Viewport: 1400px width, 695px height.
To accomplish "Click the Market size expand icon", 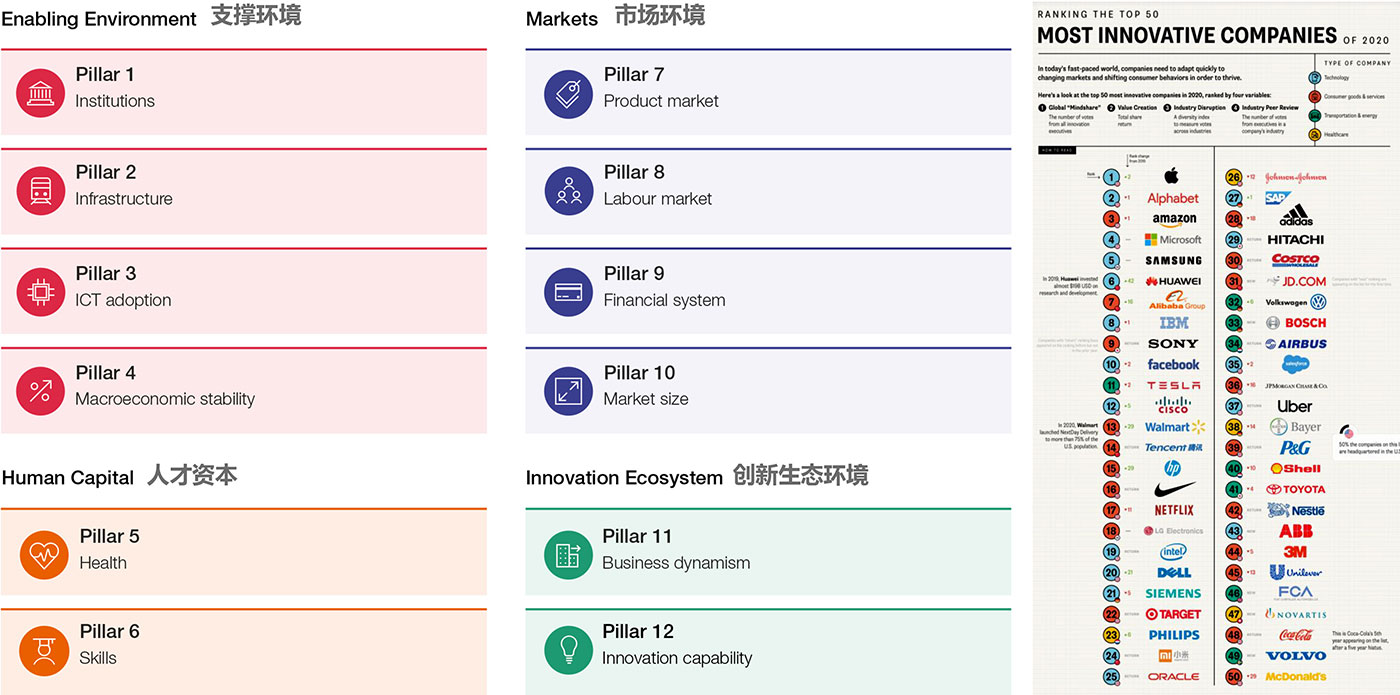I will coord(569,391).
